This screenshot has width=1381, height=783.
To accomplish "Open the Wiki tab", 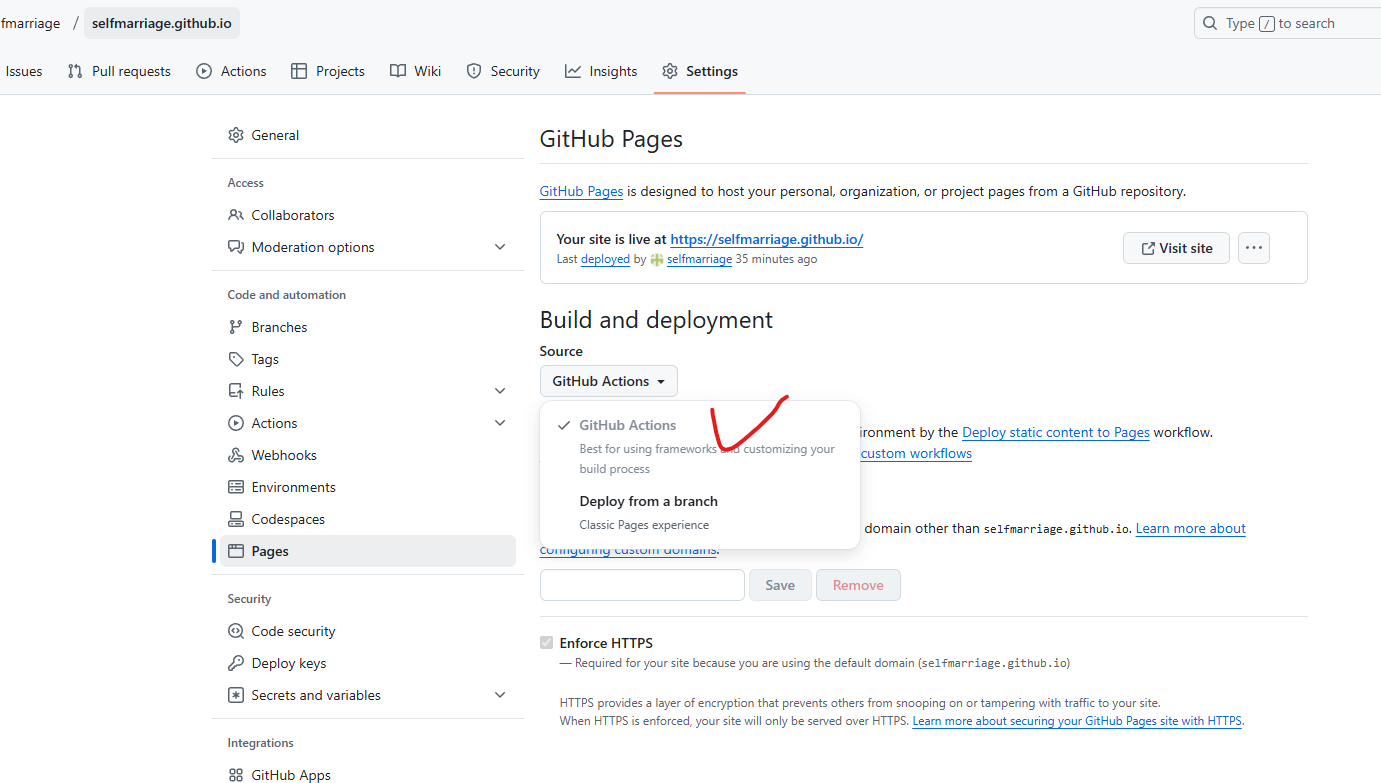I will (x=415, y=71).
